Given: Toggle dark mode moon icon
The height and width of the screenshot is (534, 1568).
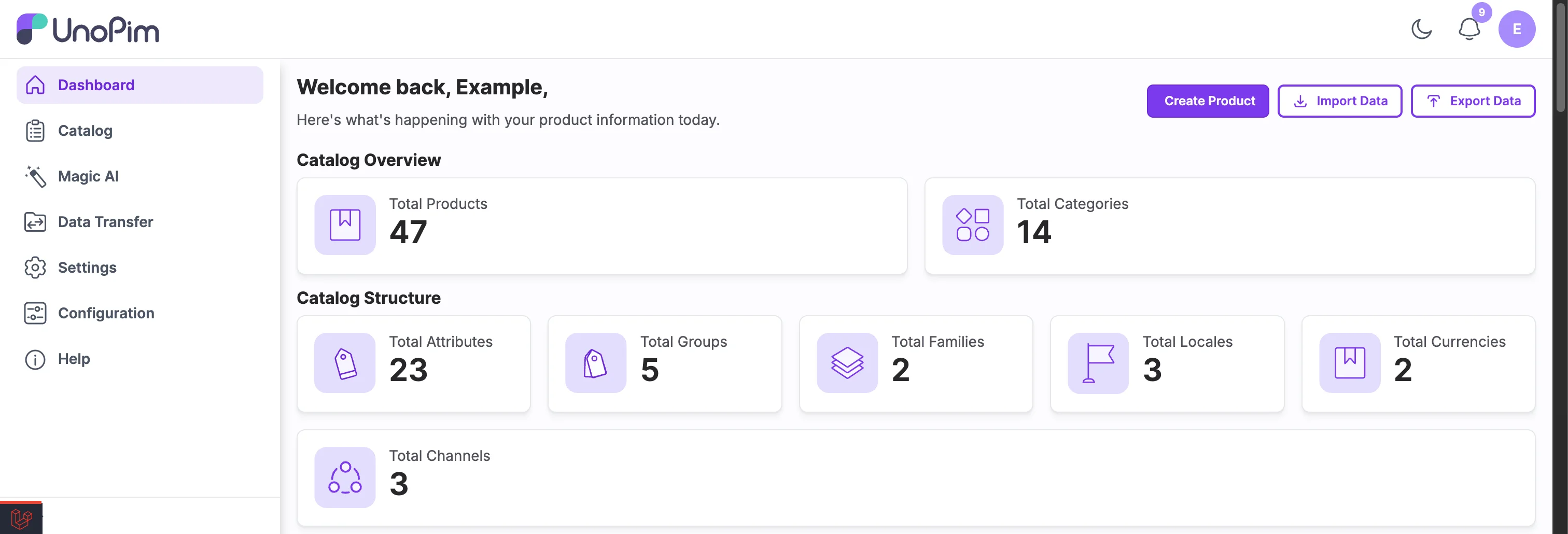Looking at the screenshot, I should point(1421,29).
